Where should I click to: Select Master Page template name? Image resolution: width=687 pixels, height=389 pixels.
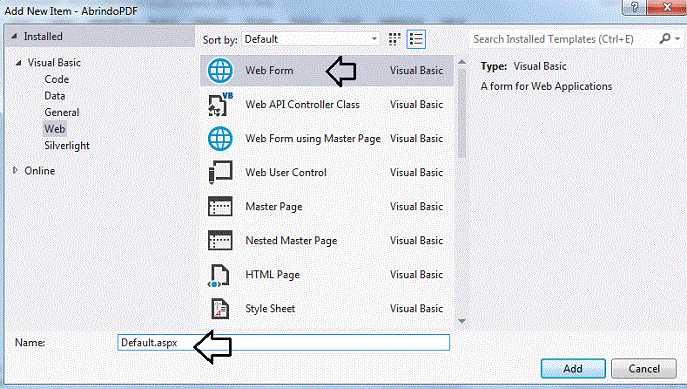(x=274, y=206)
